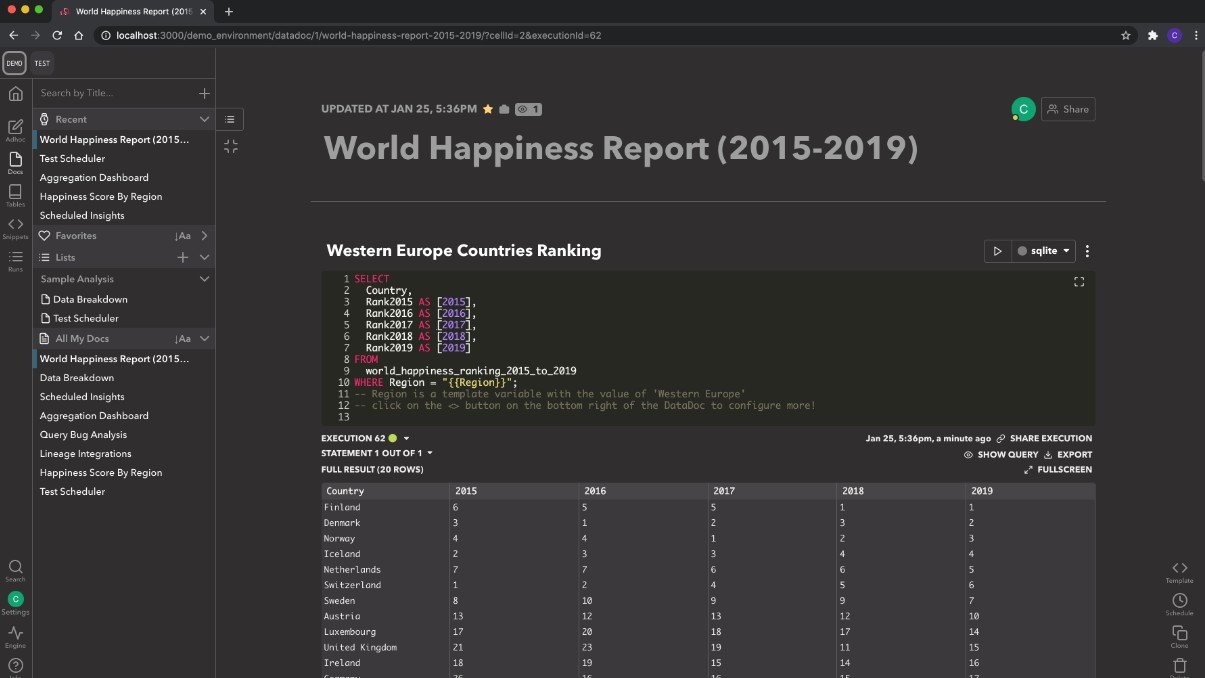The image size is (1205, 678).
Task: Click the Share button at top right
Action: [x=1068, y=109]
